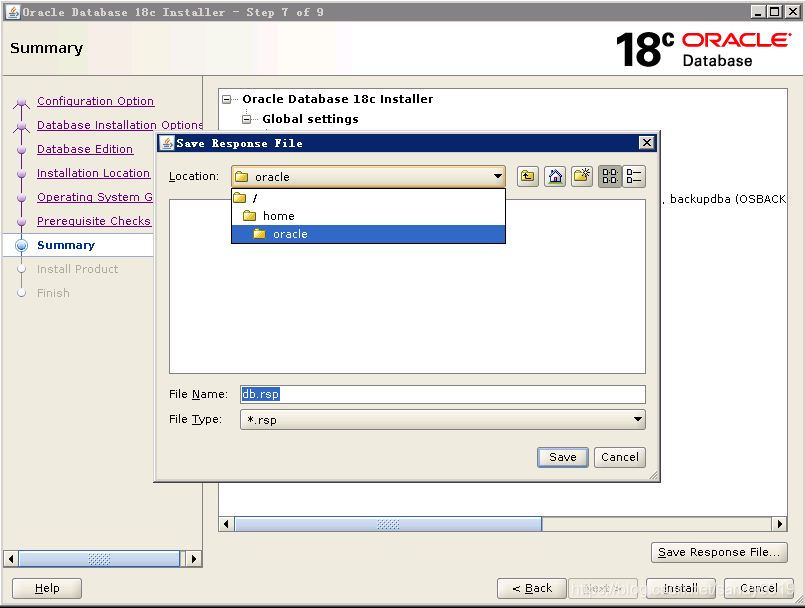Open the File Type *.rsp dropdown
Viewport: 805px width, 608px height.
click(443, 420)
